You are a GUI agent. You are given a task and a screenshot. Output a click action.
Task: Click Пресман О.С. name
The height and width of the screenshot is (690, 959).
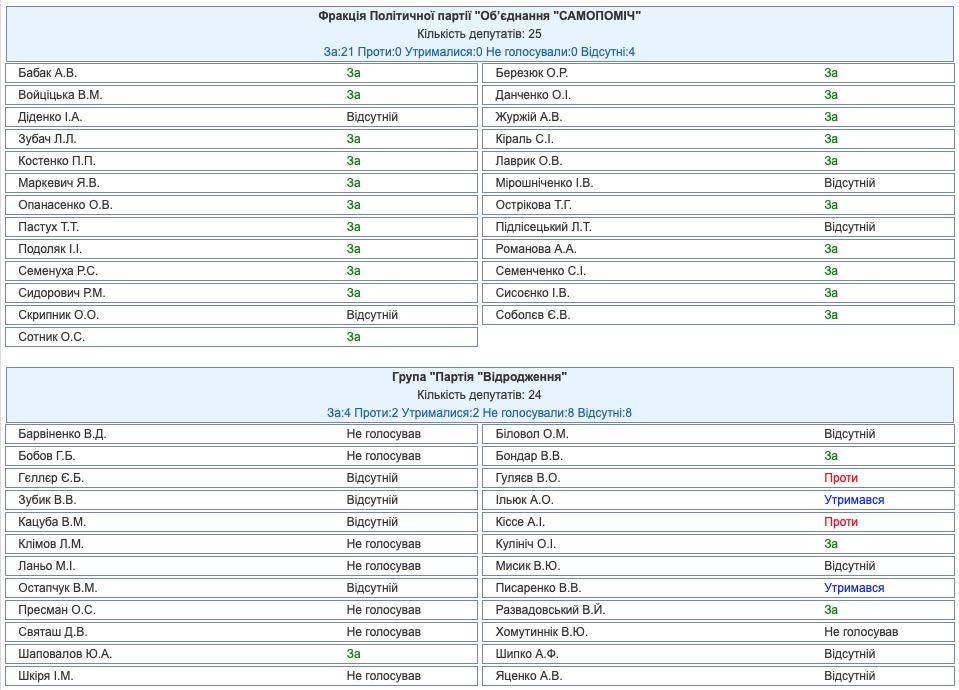57,610
